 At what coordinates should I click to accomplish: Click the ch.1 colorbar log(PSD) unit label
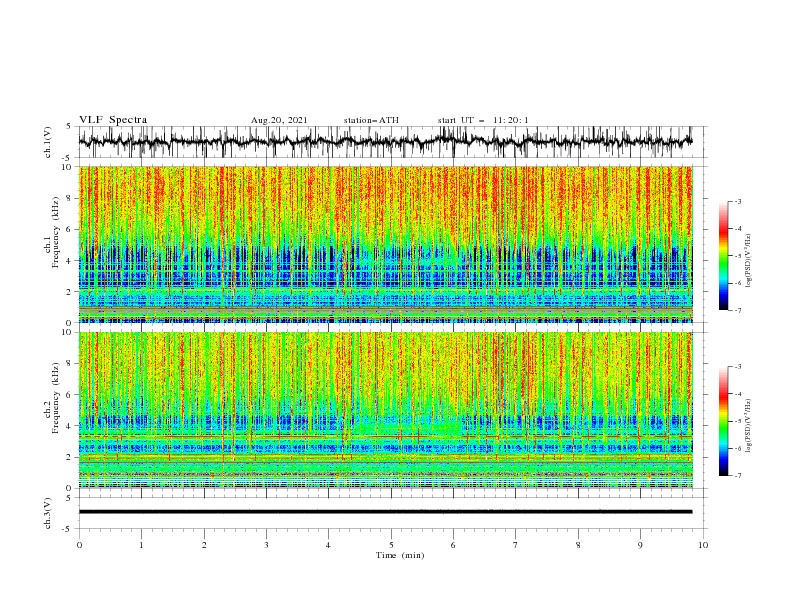pyautogui.click(x=749, y=261)
